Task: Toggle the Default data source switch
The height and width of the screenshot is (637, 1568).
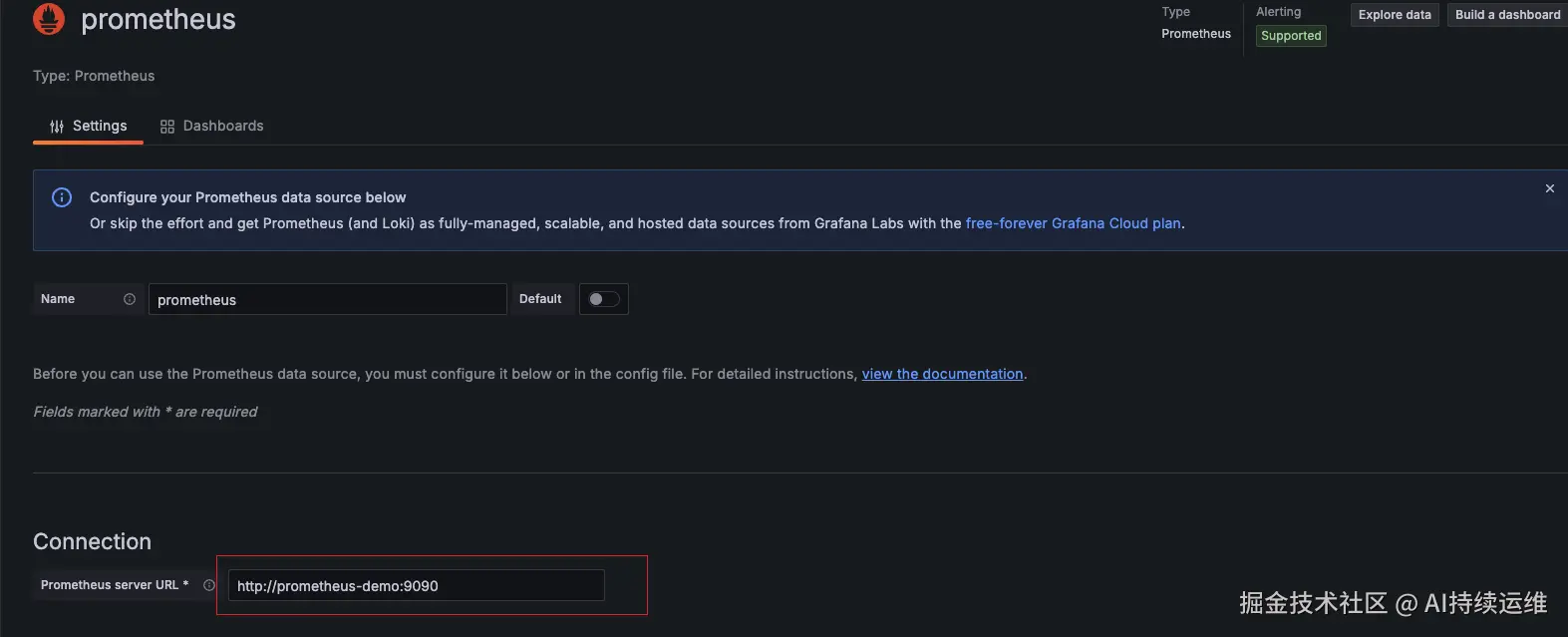Action: coord(604,299)
